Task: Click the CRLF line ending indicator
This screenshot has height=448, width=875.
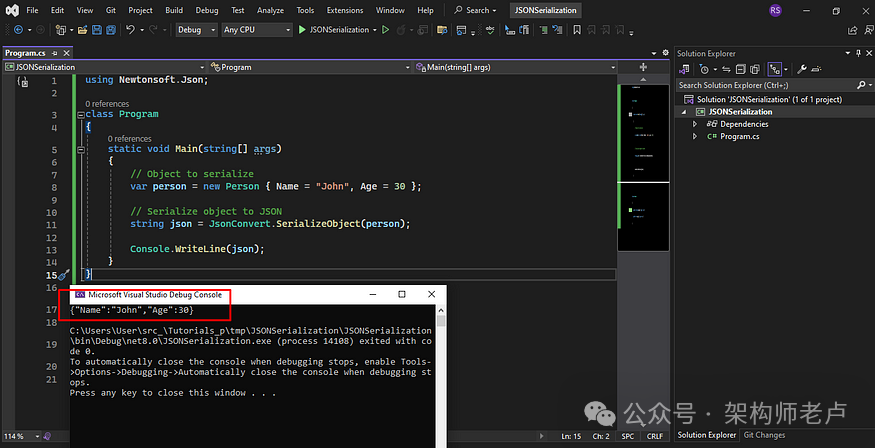Action: (655, 436)
